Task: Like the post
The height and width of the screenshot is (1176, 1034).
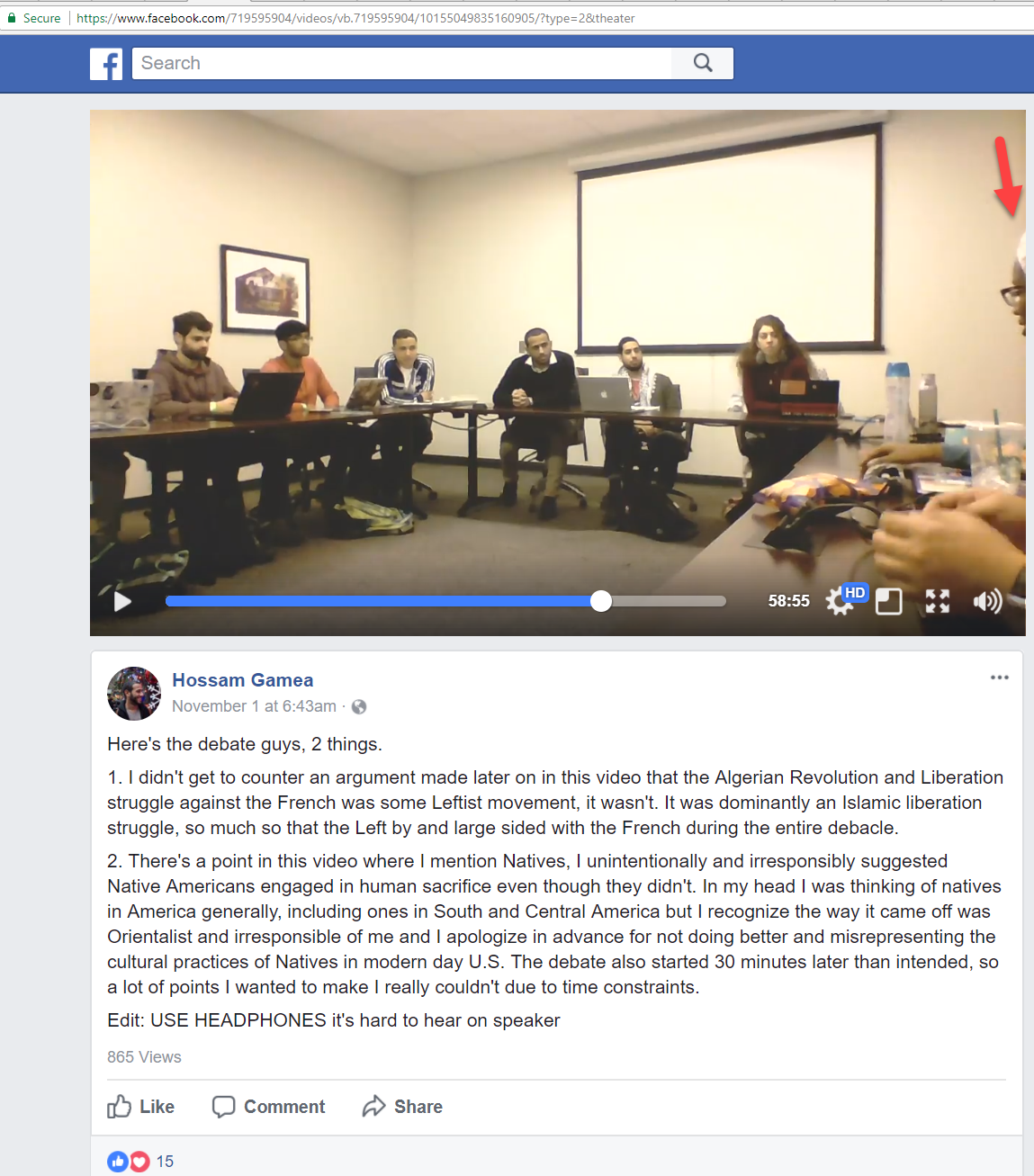Action: point(141,1107)
